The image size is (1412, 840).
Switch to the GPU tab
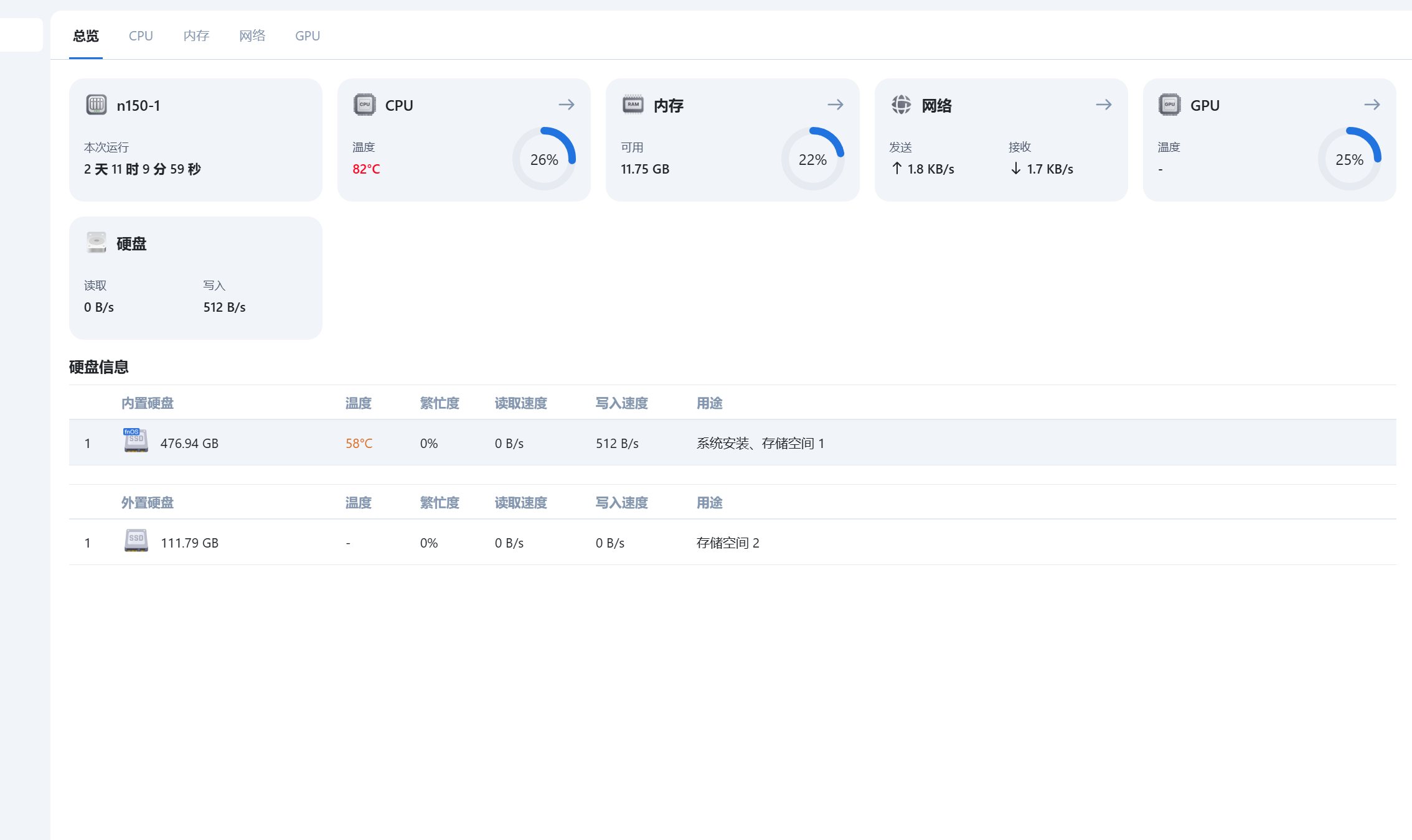pos(308,35)
